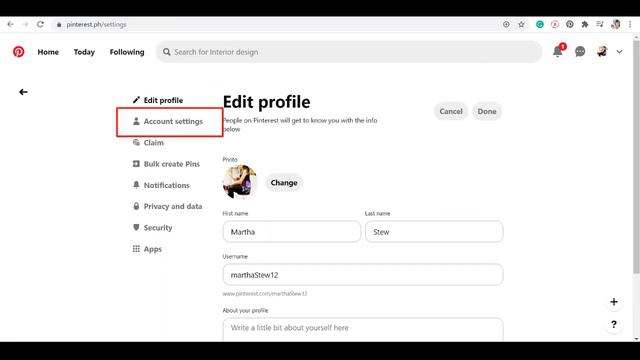Click the zoom icon in address bar

(506, 24)
